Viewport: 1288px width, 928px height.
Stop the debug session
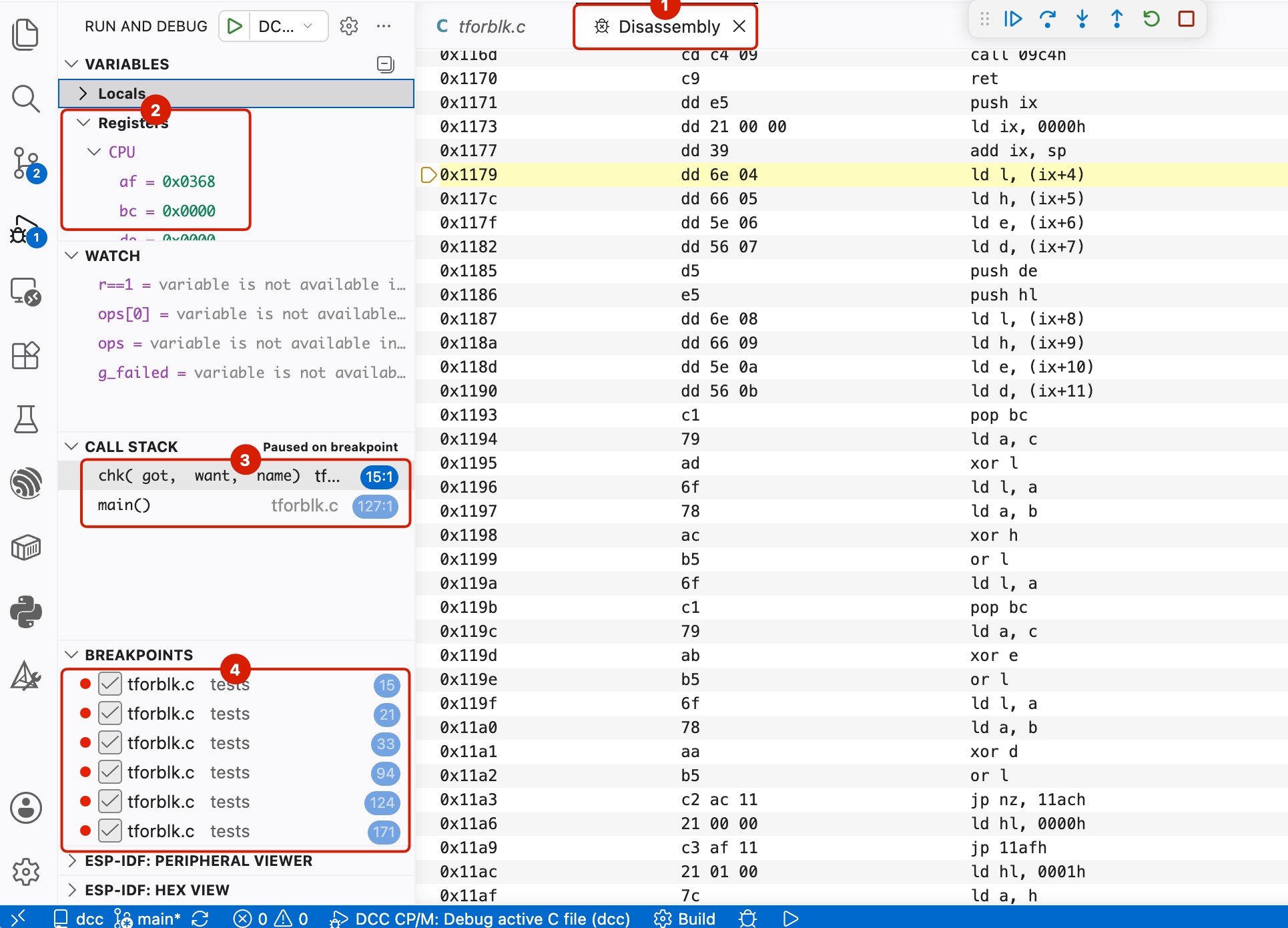1187,19
